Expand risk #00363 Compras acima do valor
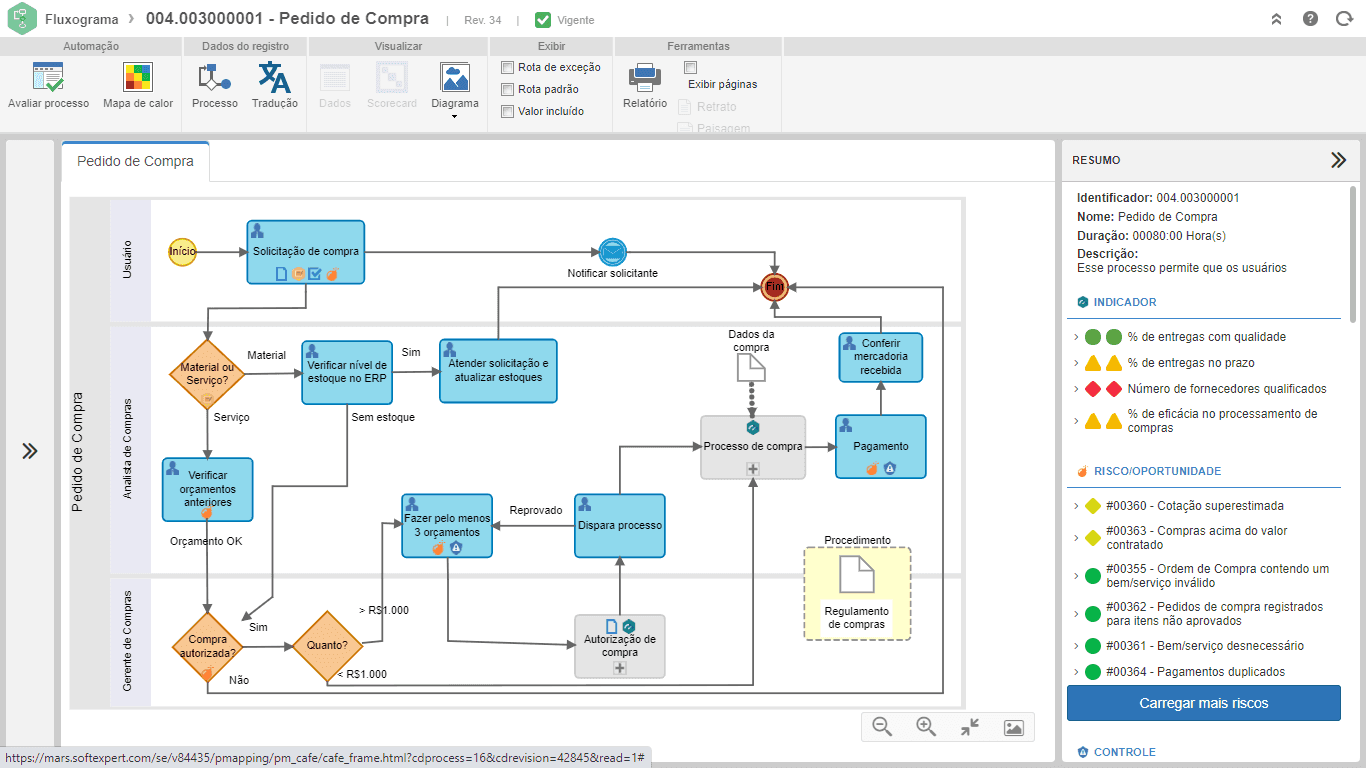Viewport: 1366px width, 768px height. (x=1076, y=538)
